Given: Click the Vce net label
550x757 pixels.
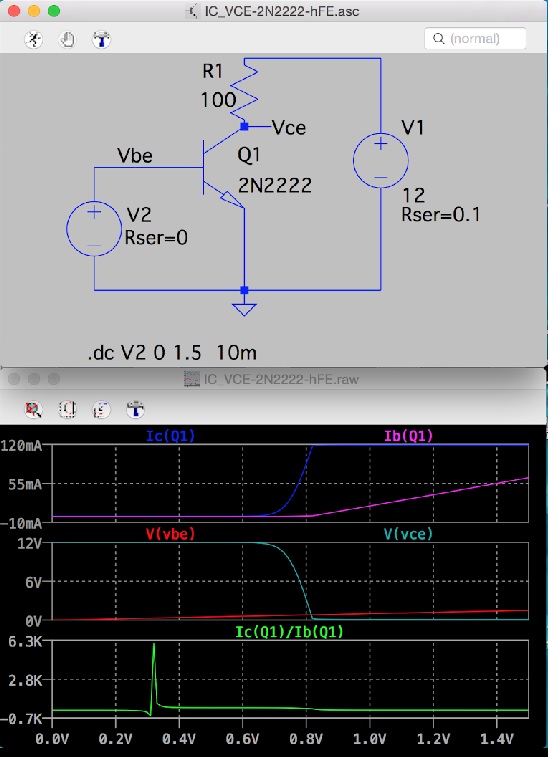Looking at the screenshot, I should (x=289, y=127).
